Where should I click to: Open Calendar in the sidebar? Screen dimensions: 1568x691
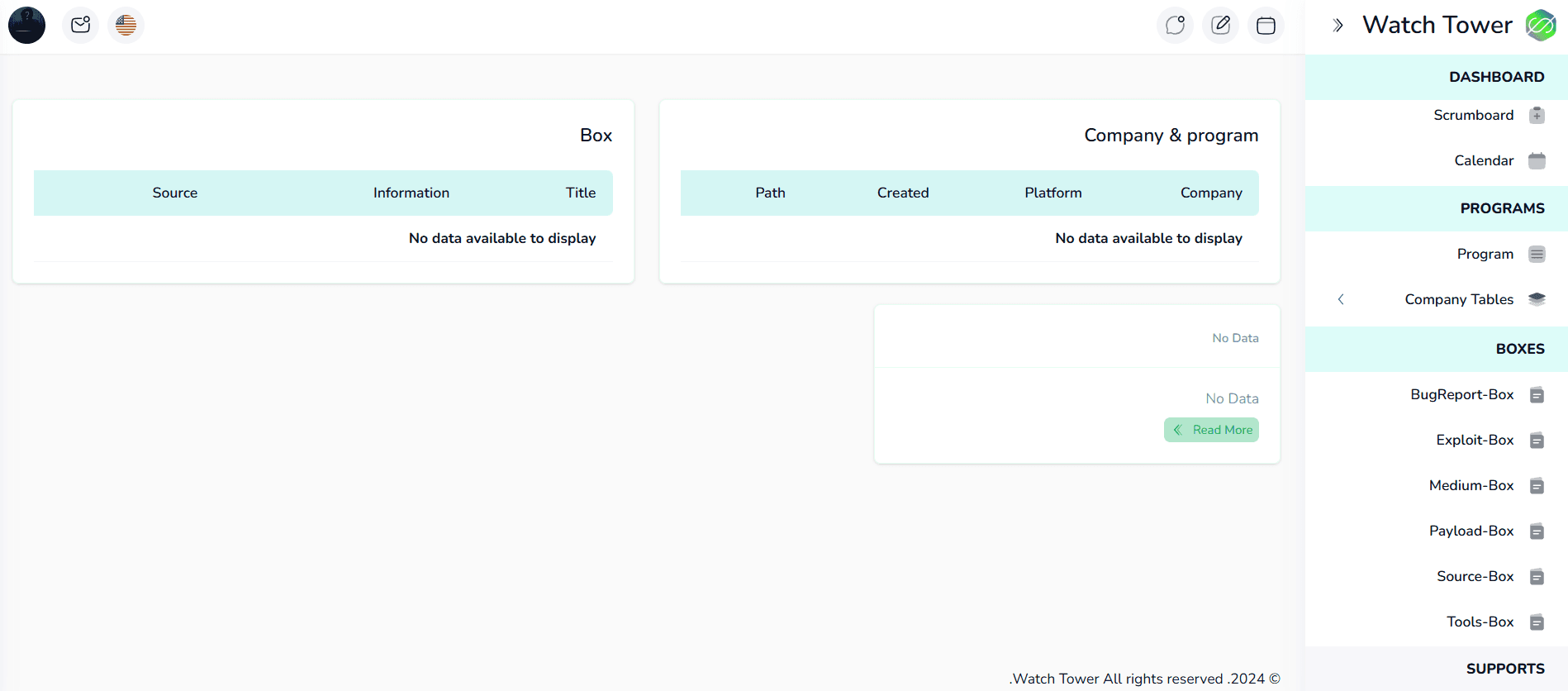[x=1484, y=160]
